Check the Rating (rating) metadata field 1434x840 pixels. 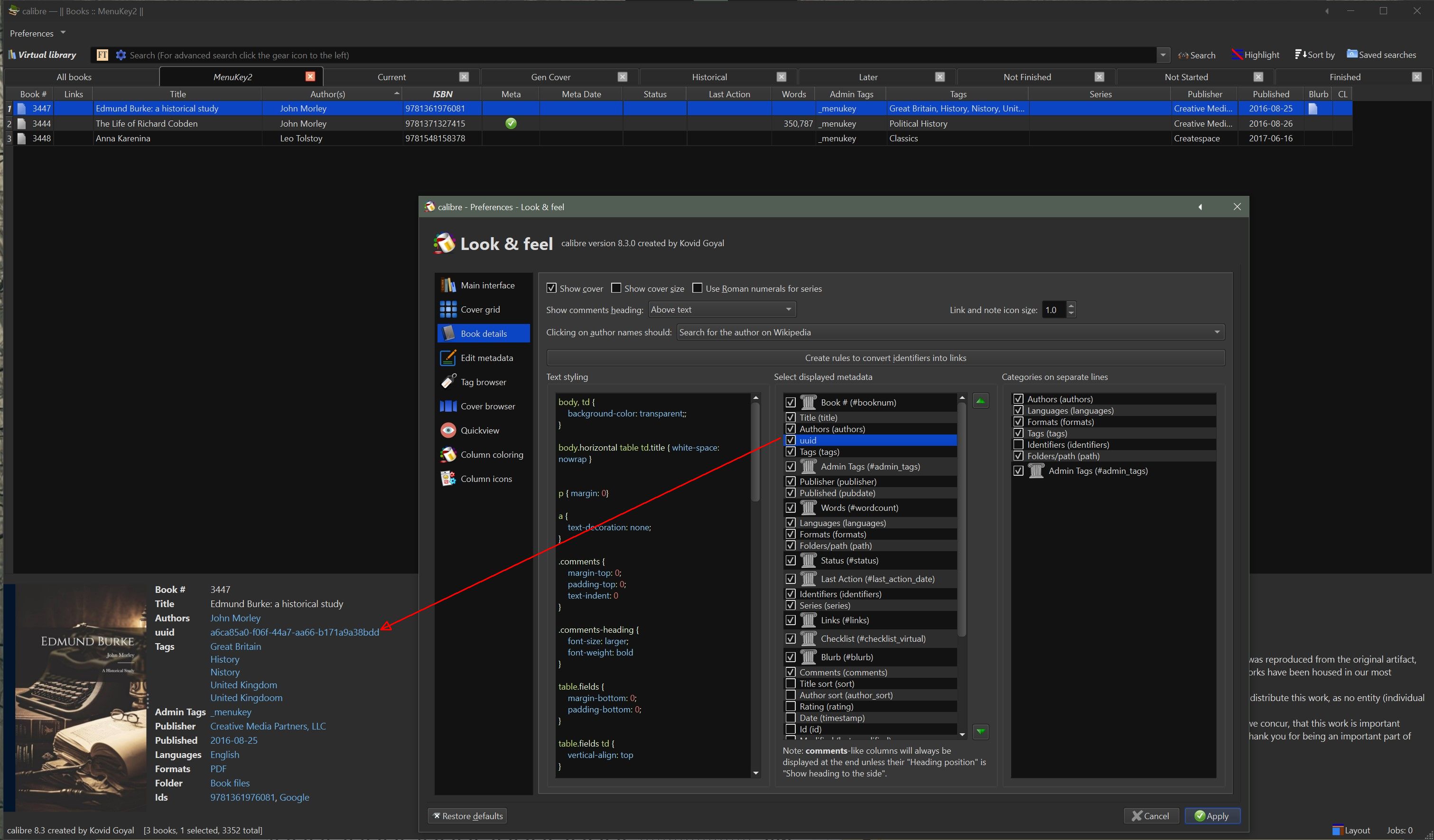[791, 706]
